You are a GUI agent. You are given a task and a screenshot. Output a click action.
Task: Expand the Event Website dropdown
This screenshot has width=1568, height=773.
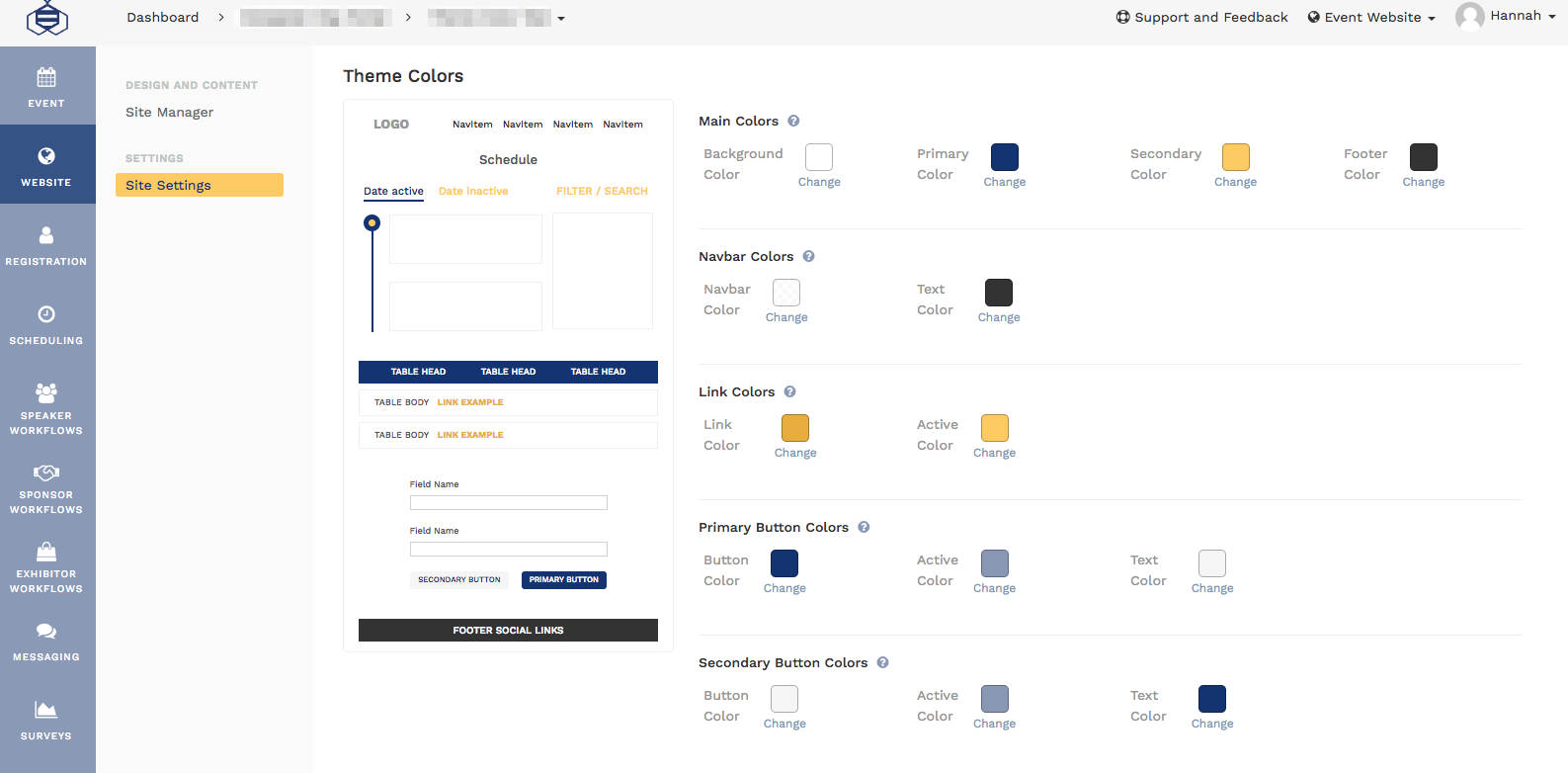tap(1371, 18)
